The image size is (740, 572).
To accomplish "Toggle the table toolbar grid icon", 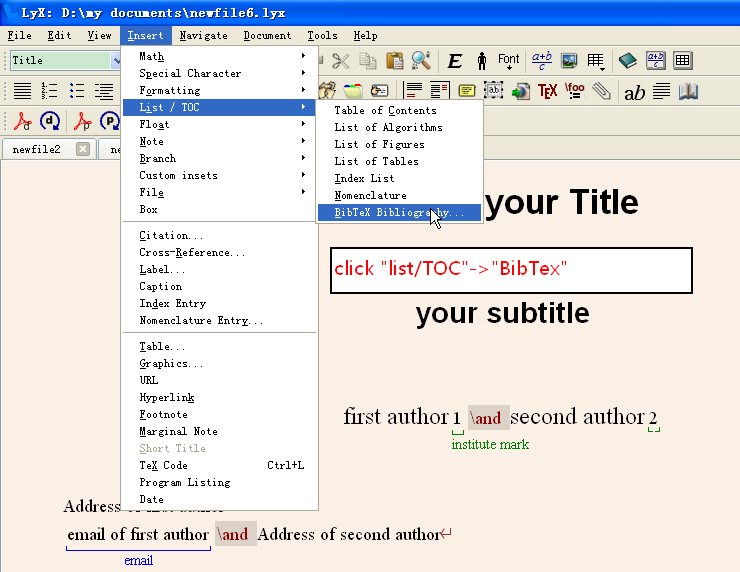I will pyautogui.click(x=682, y=61).
